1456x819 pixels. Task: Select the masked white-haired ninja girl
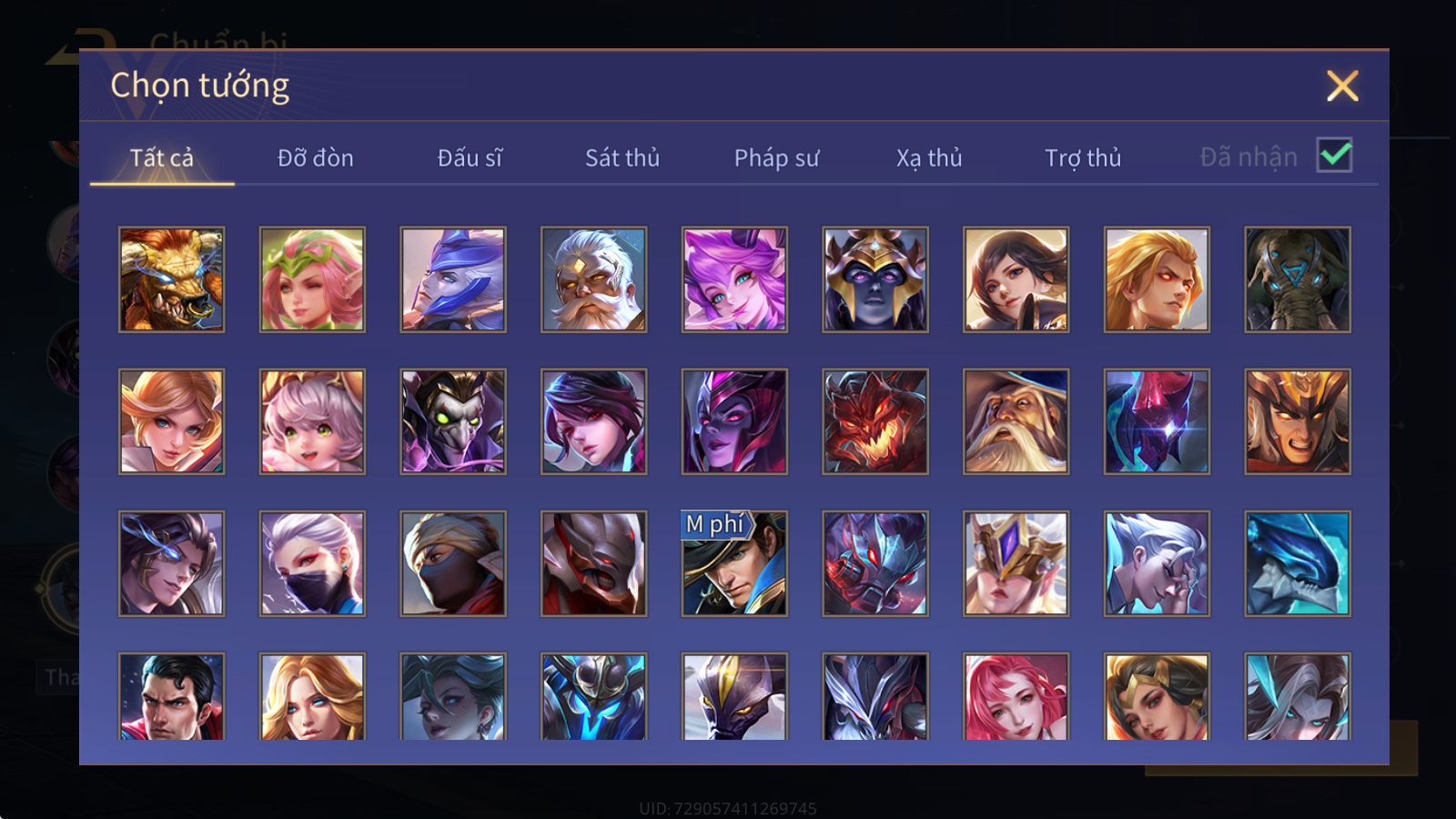point(312,563)
